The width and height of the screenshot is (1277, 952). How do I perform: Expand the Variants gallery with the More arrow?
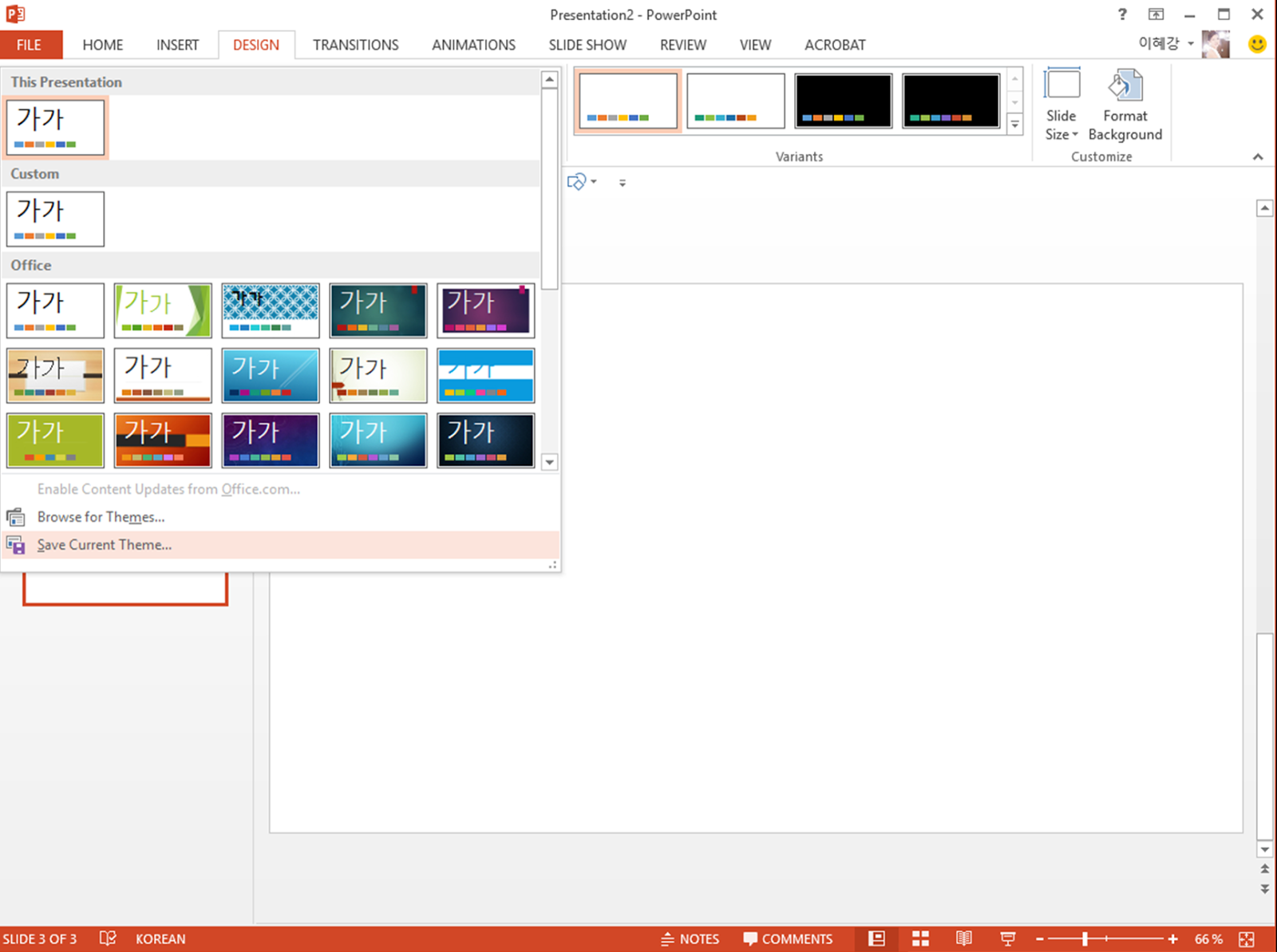point(1014,124)
